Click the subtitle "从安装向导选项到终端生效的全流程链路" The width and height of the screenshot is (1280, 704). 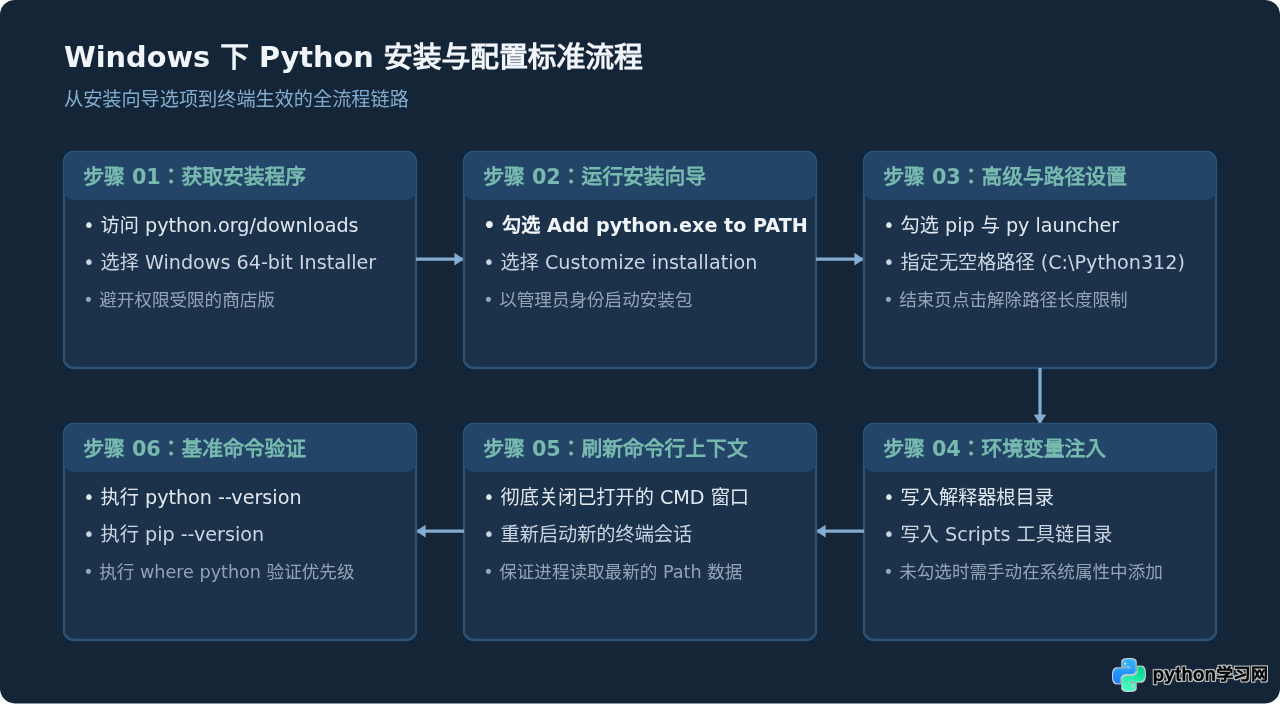point(236,99)
